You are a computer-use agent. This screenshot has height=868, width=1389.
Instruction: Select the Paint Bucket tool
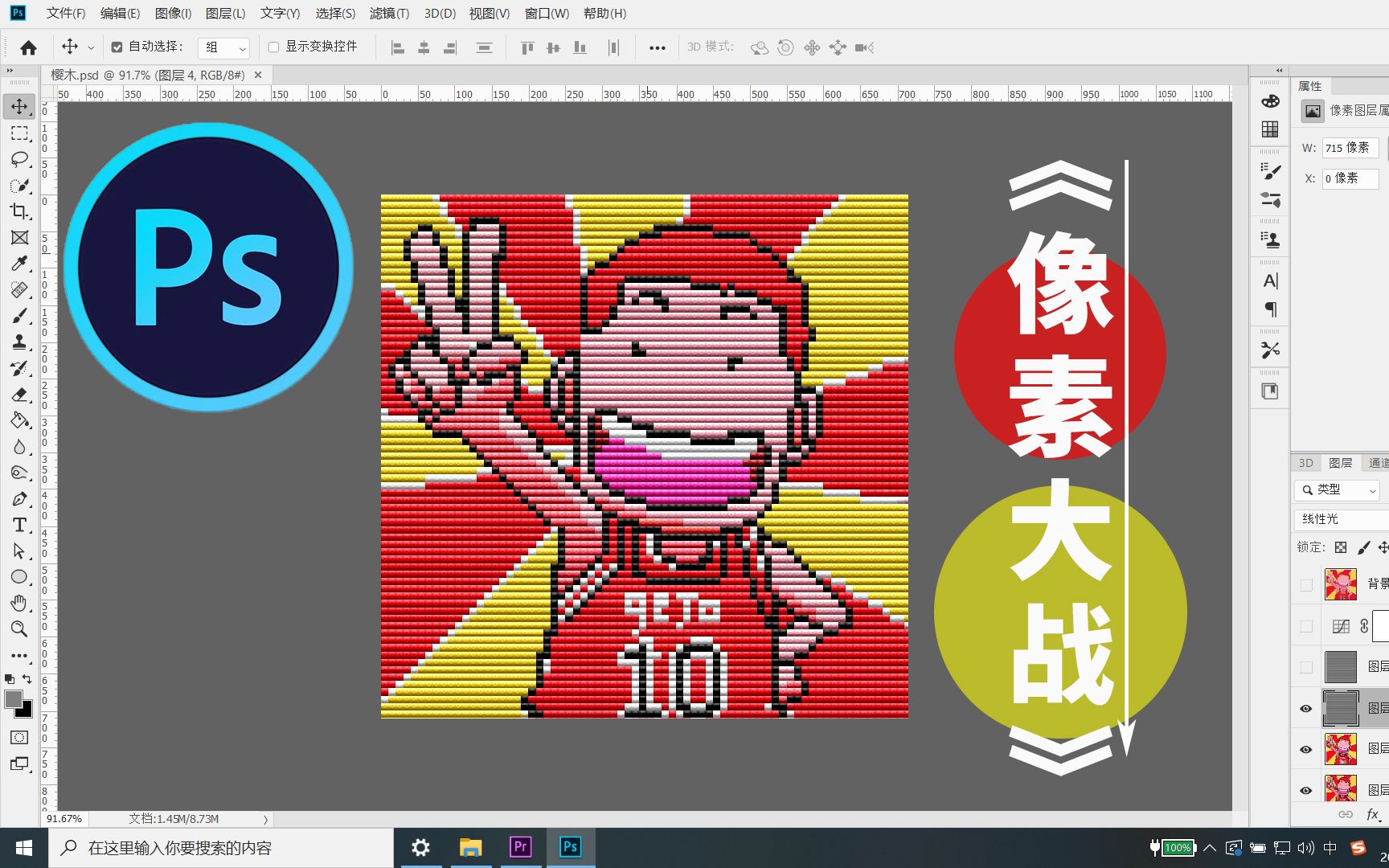coord(19,420)
